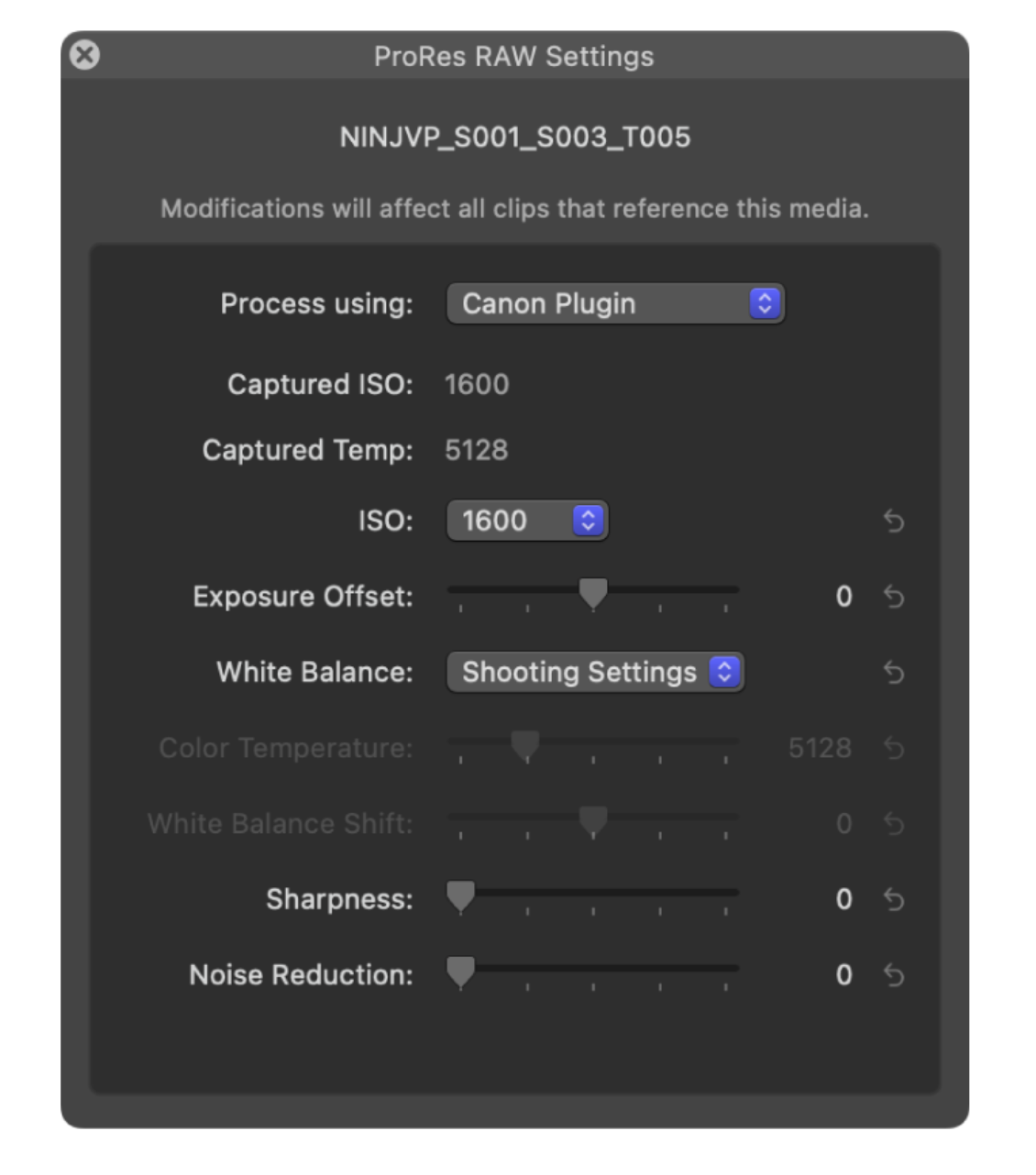1036x1175 pixels.
Task: Select the clip name NINJVP_S001_S003_T005
Action: [518, 136]
